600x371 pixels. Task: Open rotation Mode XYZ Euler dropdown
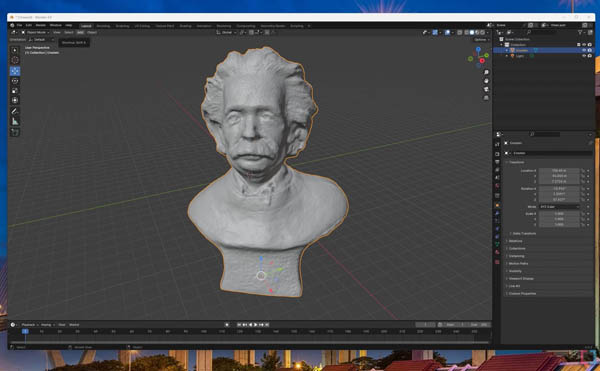tap(559, 207)
